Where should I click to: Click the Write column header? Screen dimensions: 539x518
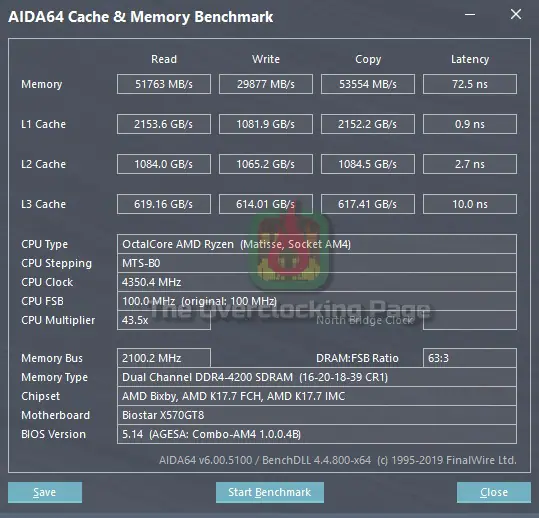click(266, 59)
